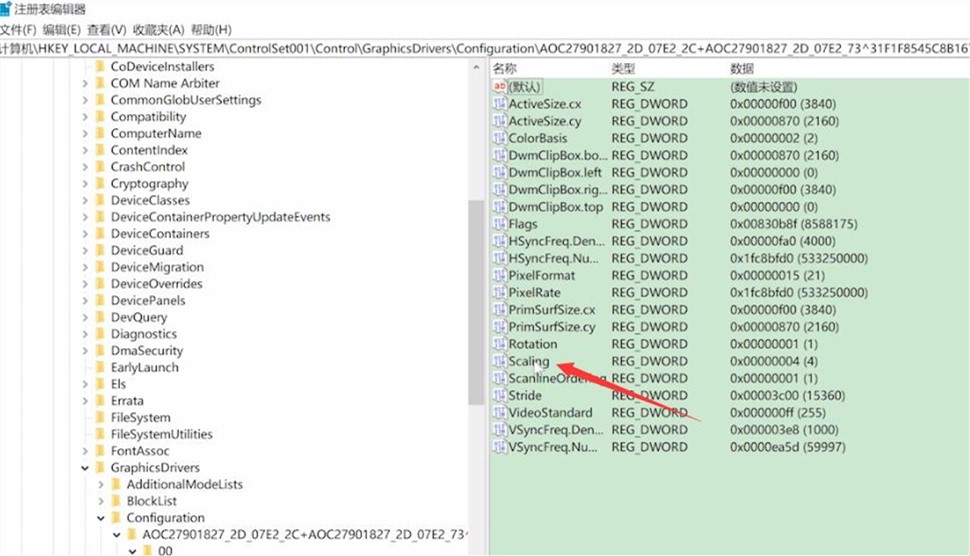
Task: Collapse the Configuration key
Action: [101, 518]
